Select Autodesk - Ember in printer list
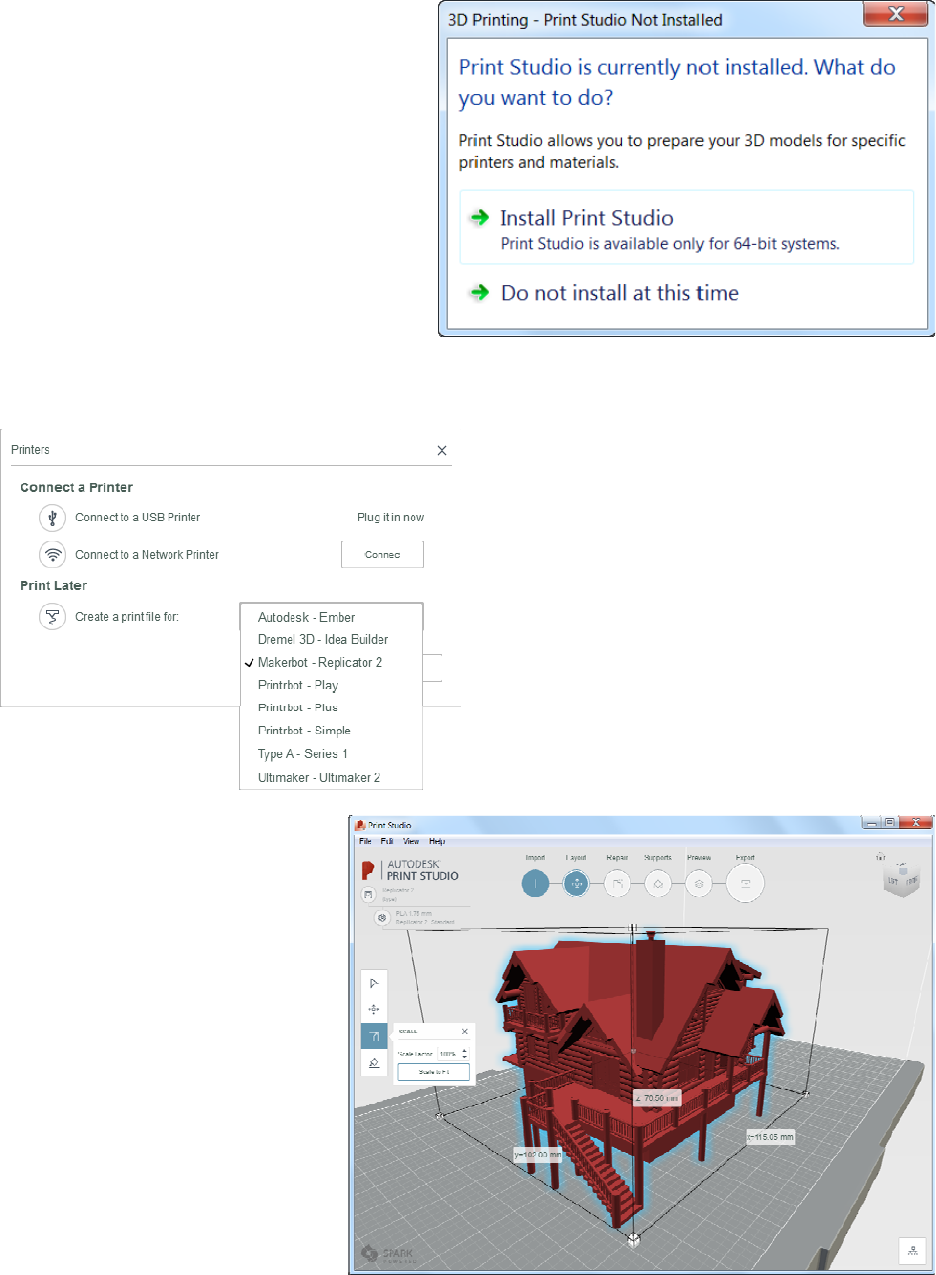936x1275 pixels. 332,617
